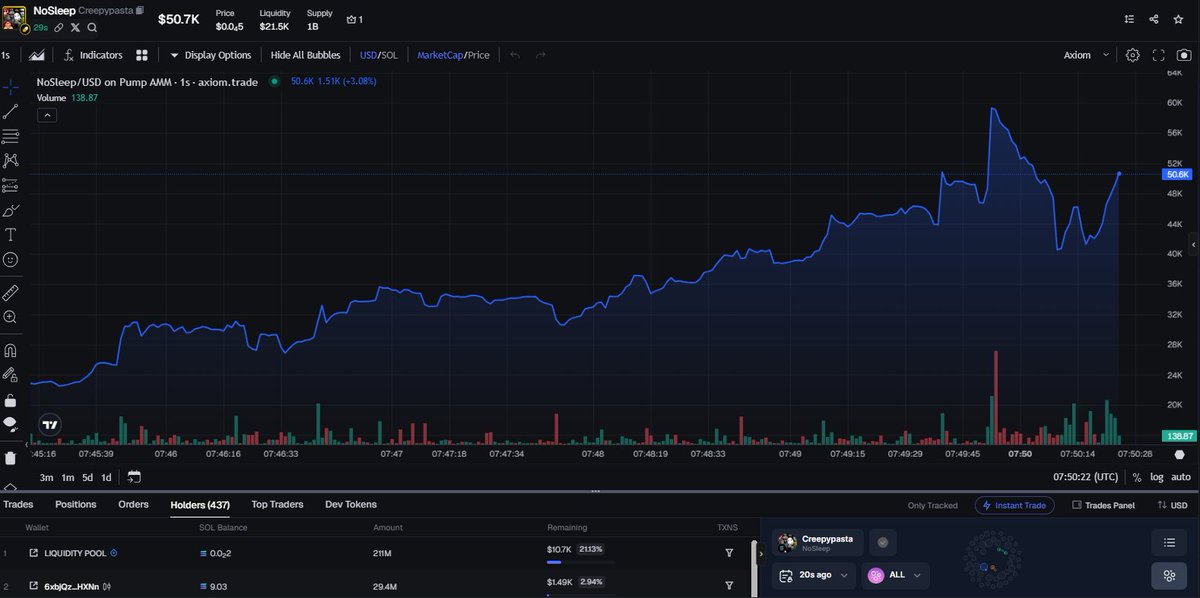1200x598 pixels.
Task: Select the ruler measure tool
Action: (10, 292)
